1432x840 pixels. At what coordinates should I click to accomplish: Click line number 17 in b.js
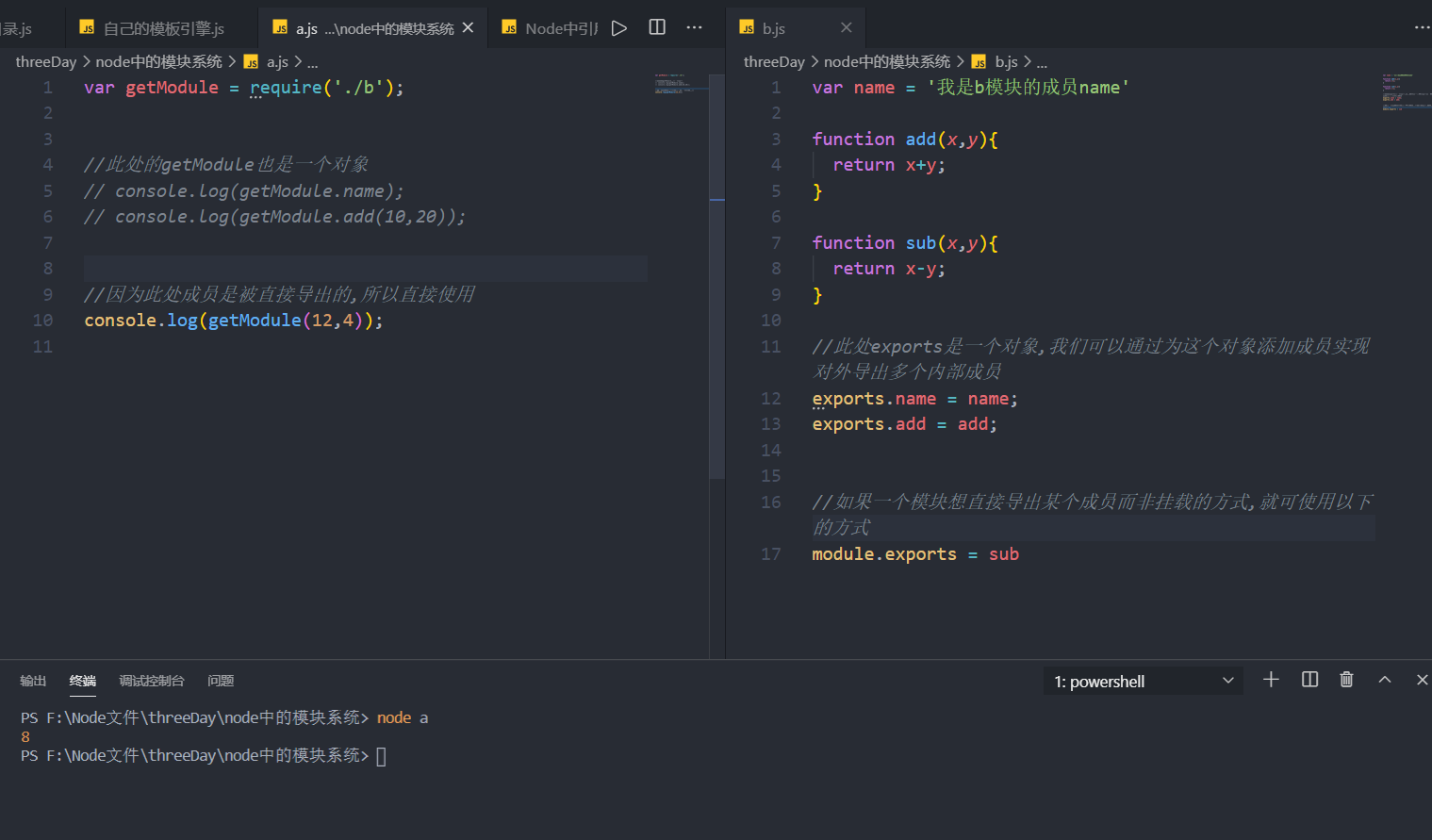click(x=771, y=553)
